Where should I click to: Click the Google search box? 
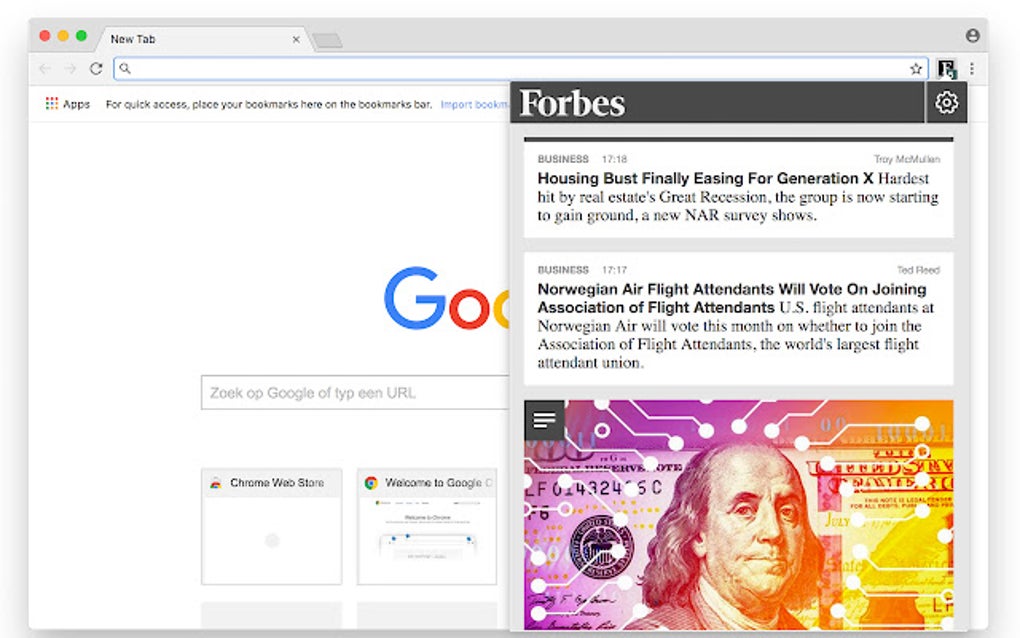coord(355,393)
